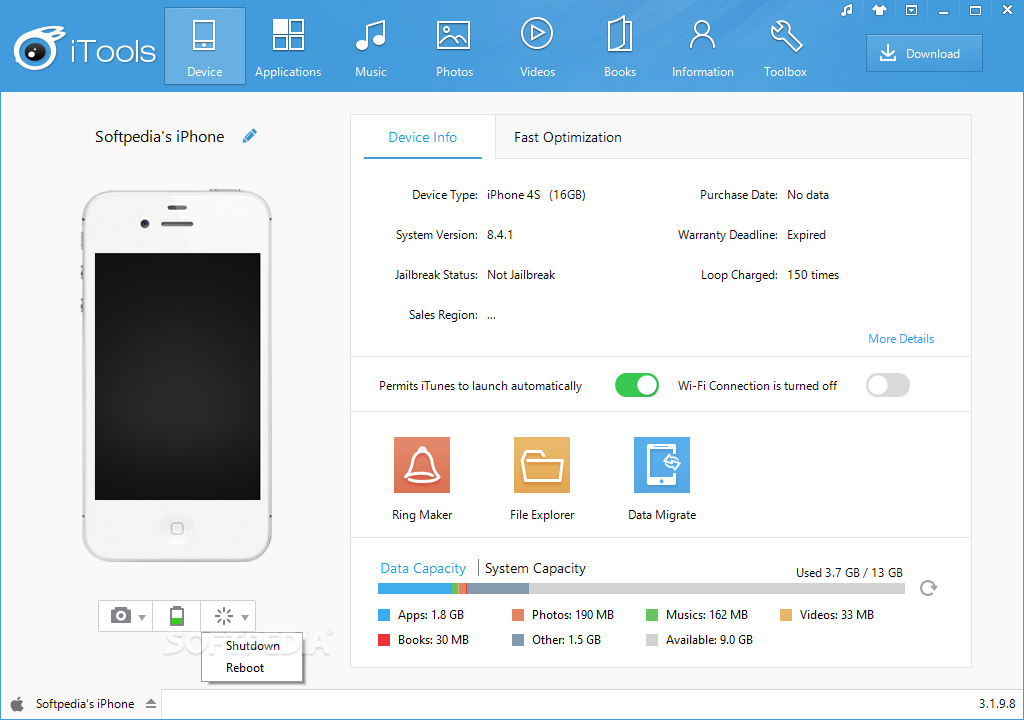This screenshot has height=720, width=1024.
Task: Open the skin (t-shirt) icon
Action: [x=879, y=10]
